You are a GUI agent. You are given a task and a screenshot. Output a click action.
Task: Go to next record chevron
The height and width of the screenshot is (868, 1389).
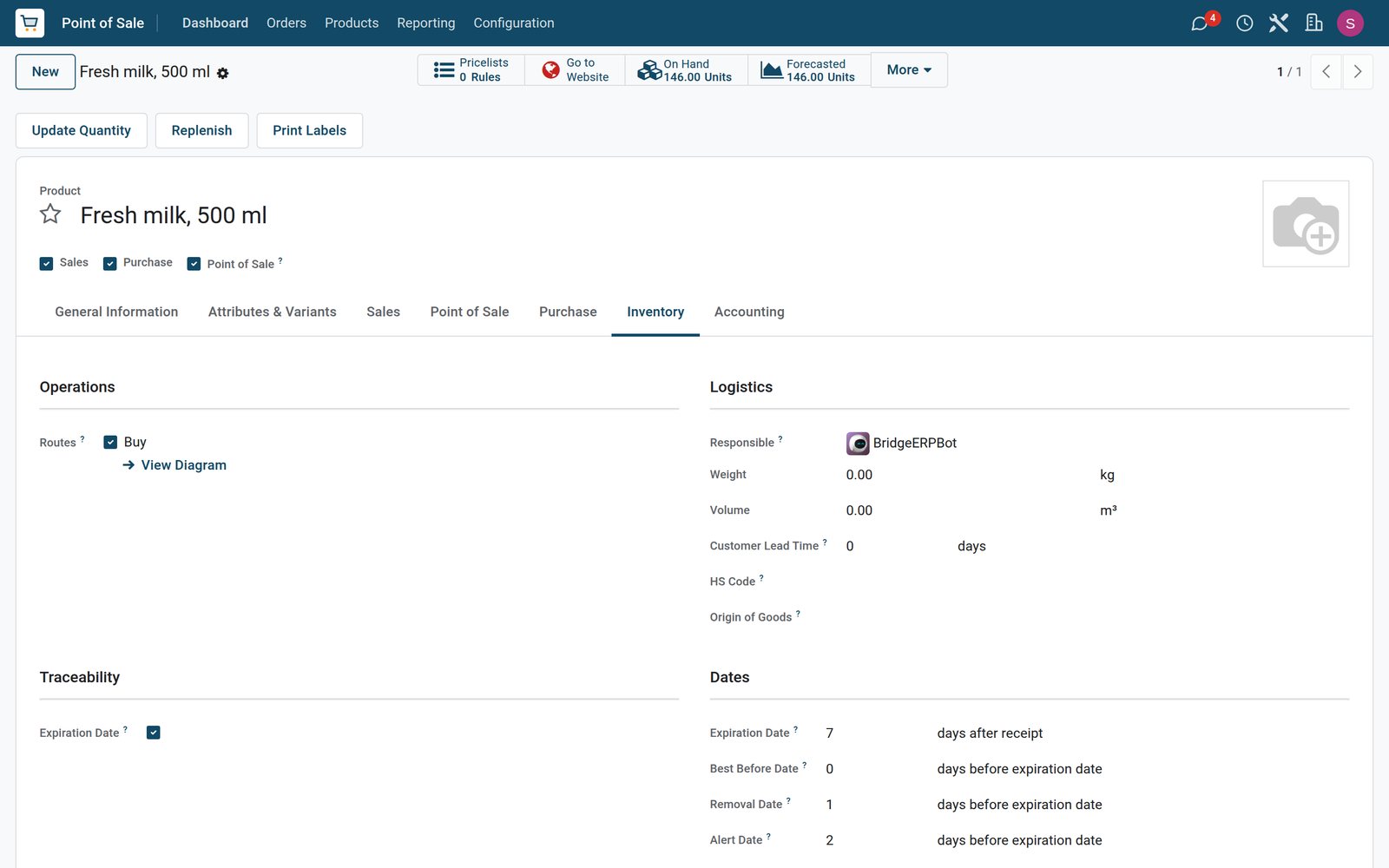point(1358,72)
